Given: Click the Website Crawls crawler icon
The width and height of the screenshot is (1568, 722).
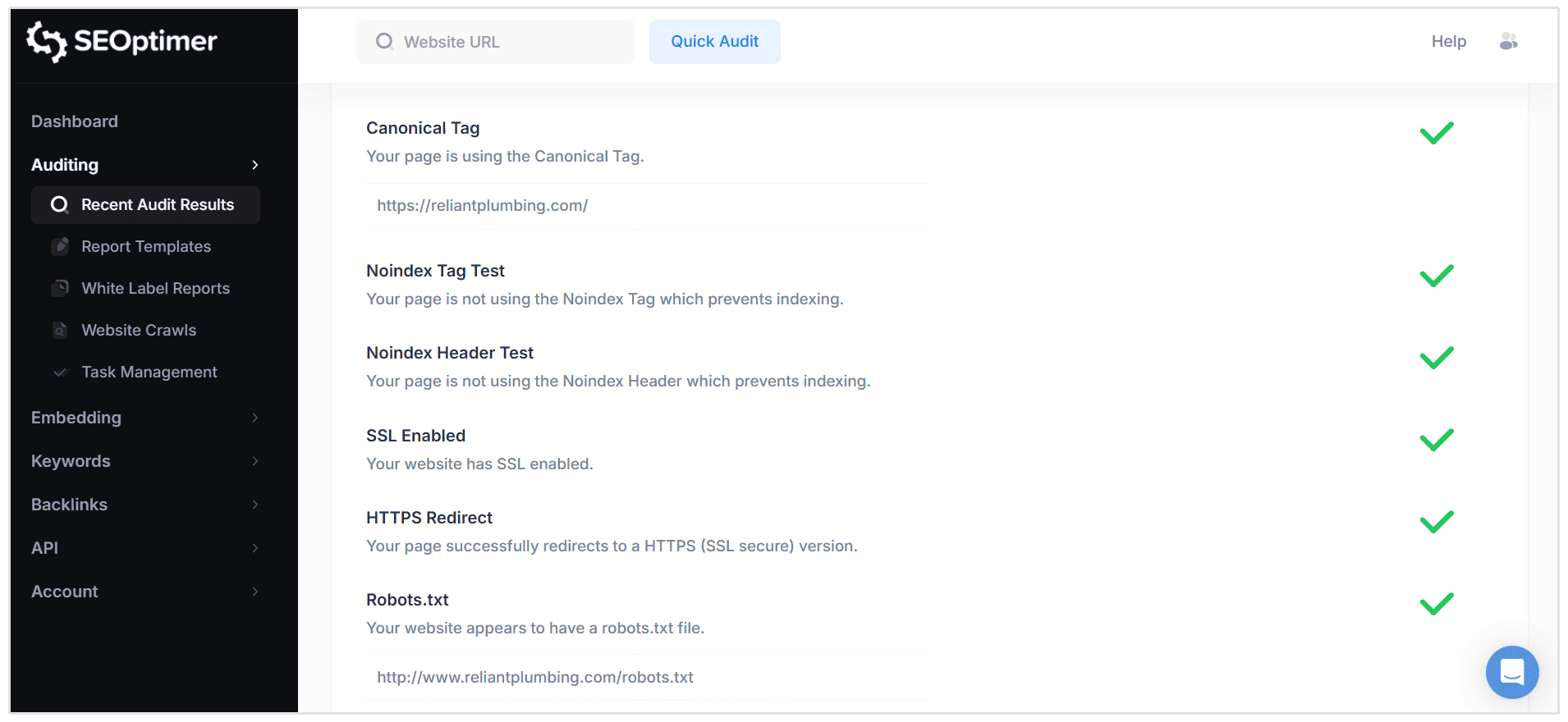Looking at the screenshot, I should click(x=61, y=330).
